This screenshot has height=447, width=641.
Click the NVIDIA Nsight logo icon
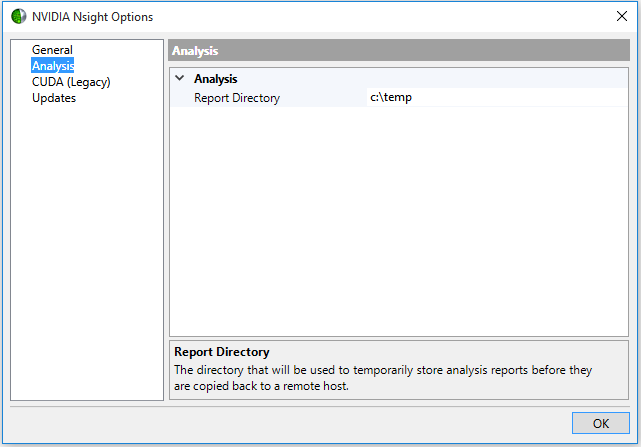click(x=18, y=17)
